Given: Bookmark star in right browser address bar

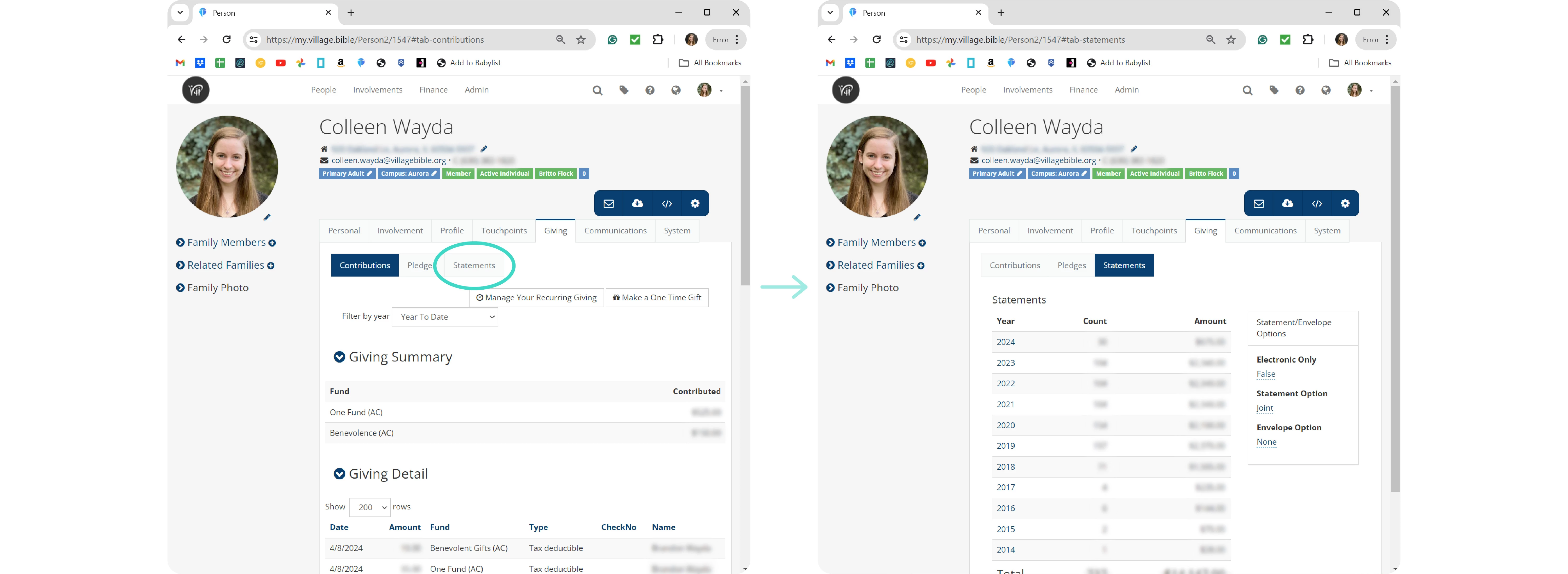Looking at the screenshot, I should (1231, 39).
